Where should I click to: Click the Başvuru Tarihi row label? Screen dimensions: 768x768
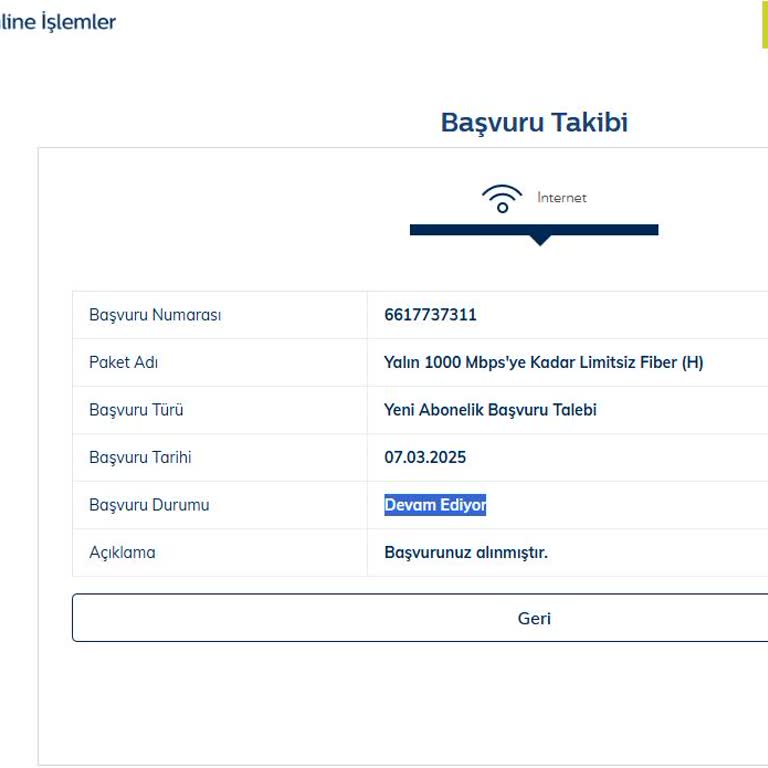pyautogui.click(x=140, y=457)
